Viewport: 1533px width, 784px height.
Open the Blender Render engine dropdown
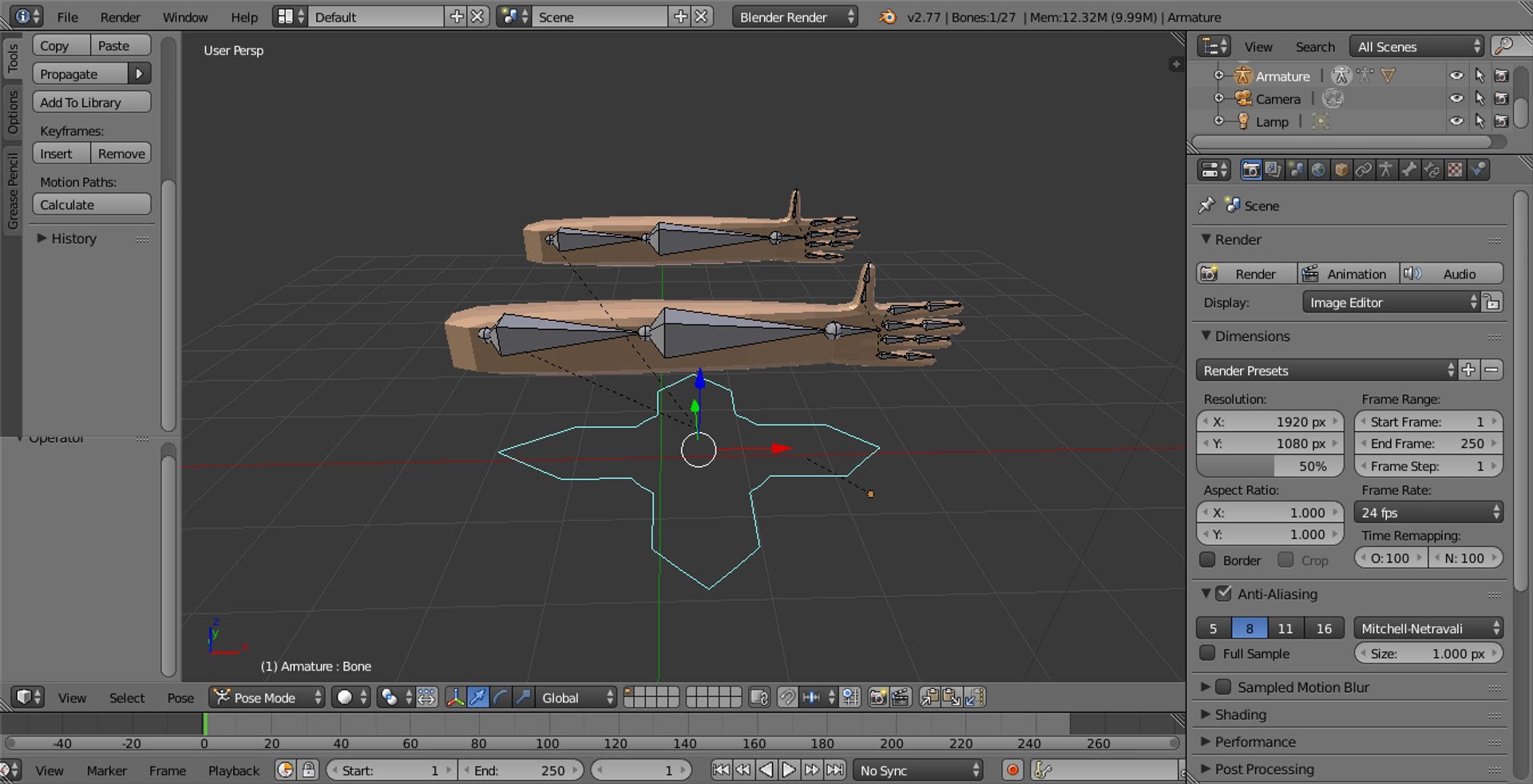point(795,17)
